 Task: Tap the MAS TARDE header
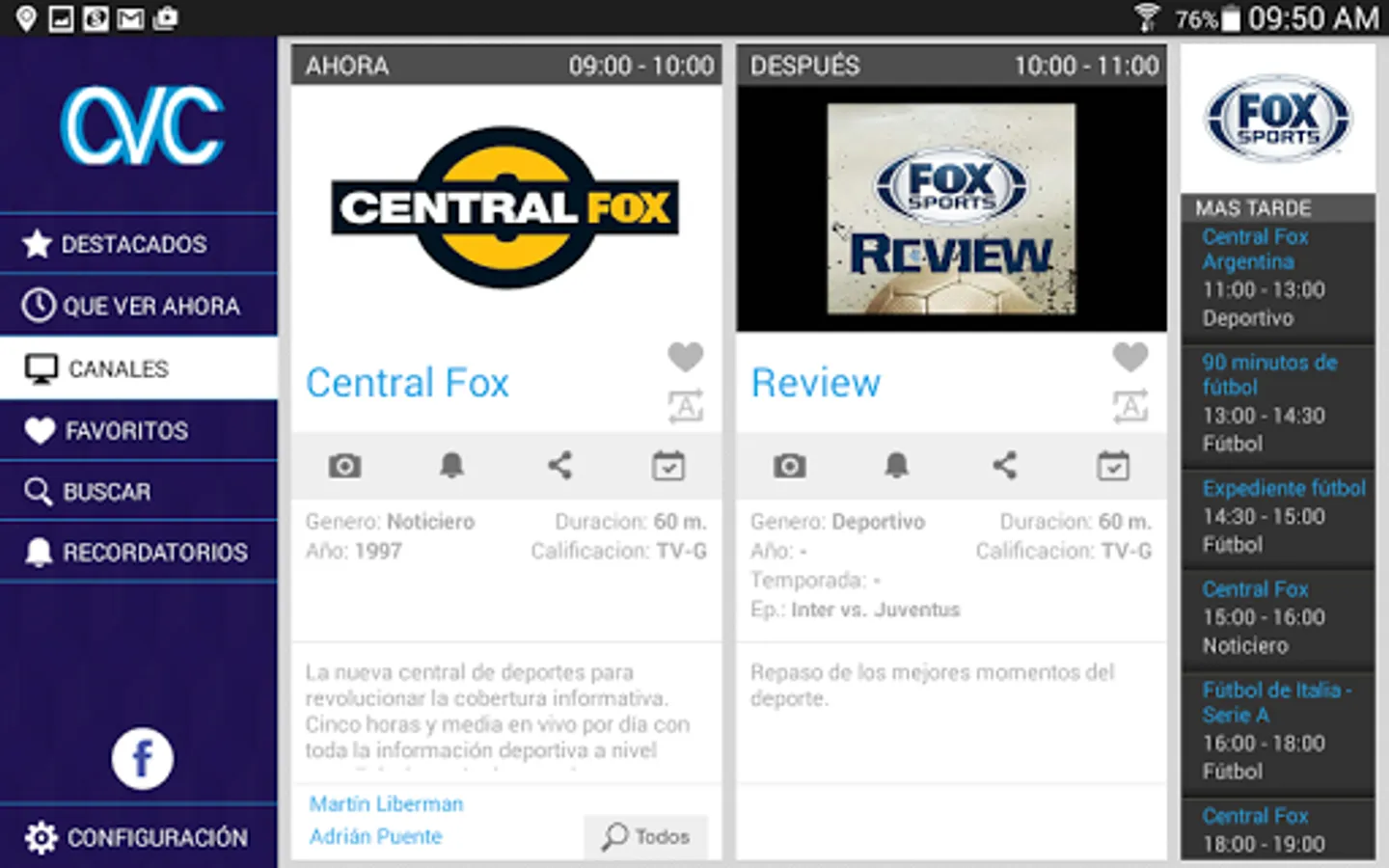[1278, 207]
